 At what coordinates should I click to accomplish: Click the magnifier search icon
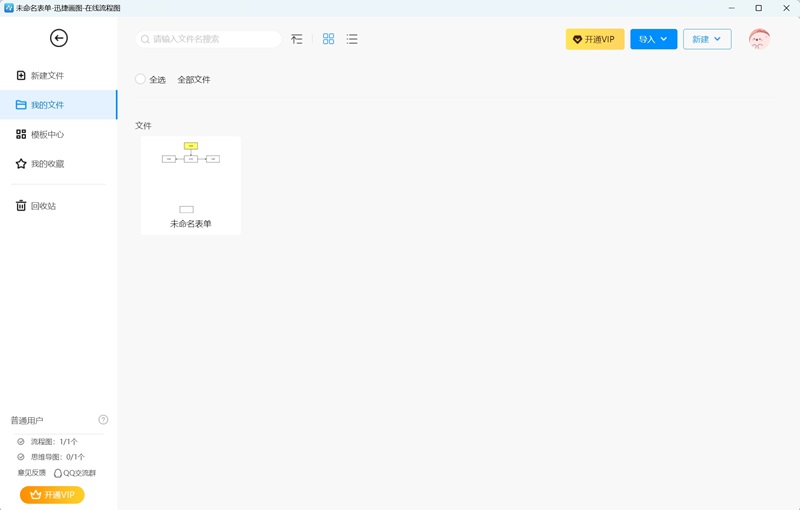[x=145, y=39]
